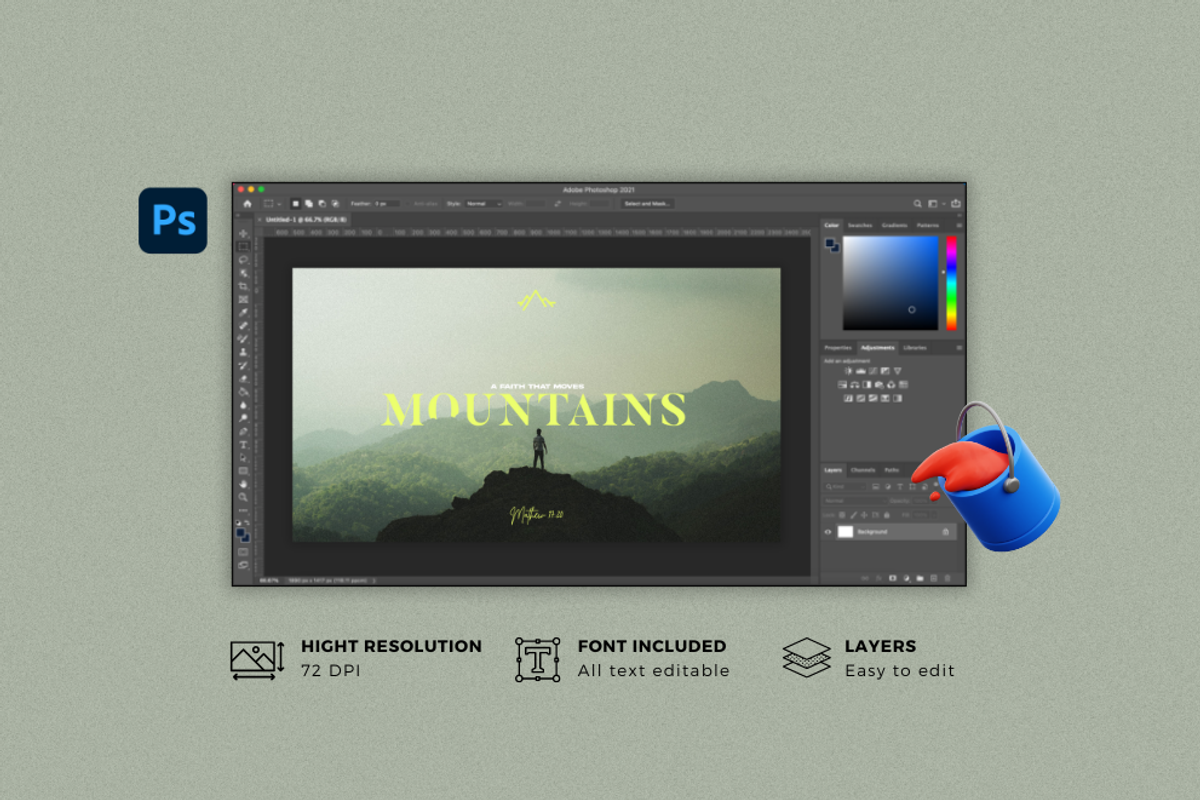
Task: Click the Share button at top right
Action: [955, 203]
